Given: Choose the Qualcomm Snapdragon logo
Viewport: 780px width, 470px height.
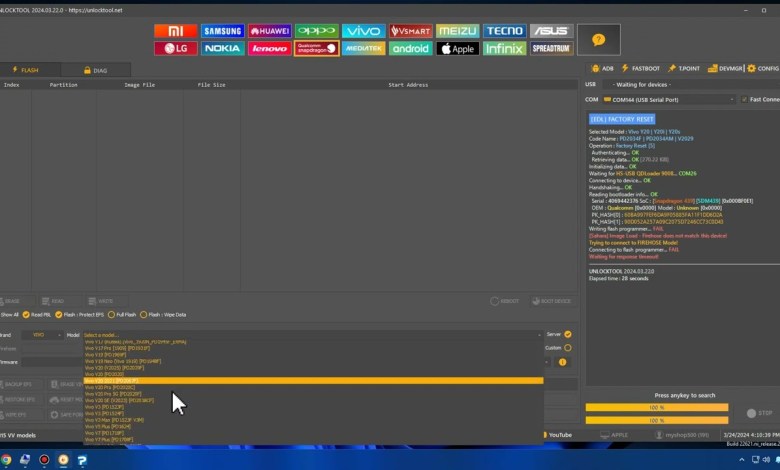Looking at the screenshot, I should coord(316,48).
